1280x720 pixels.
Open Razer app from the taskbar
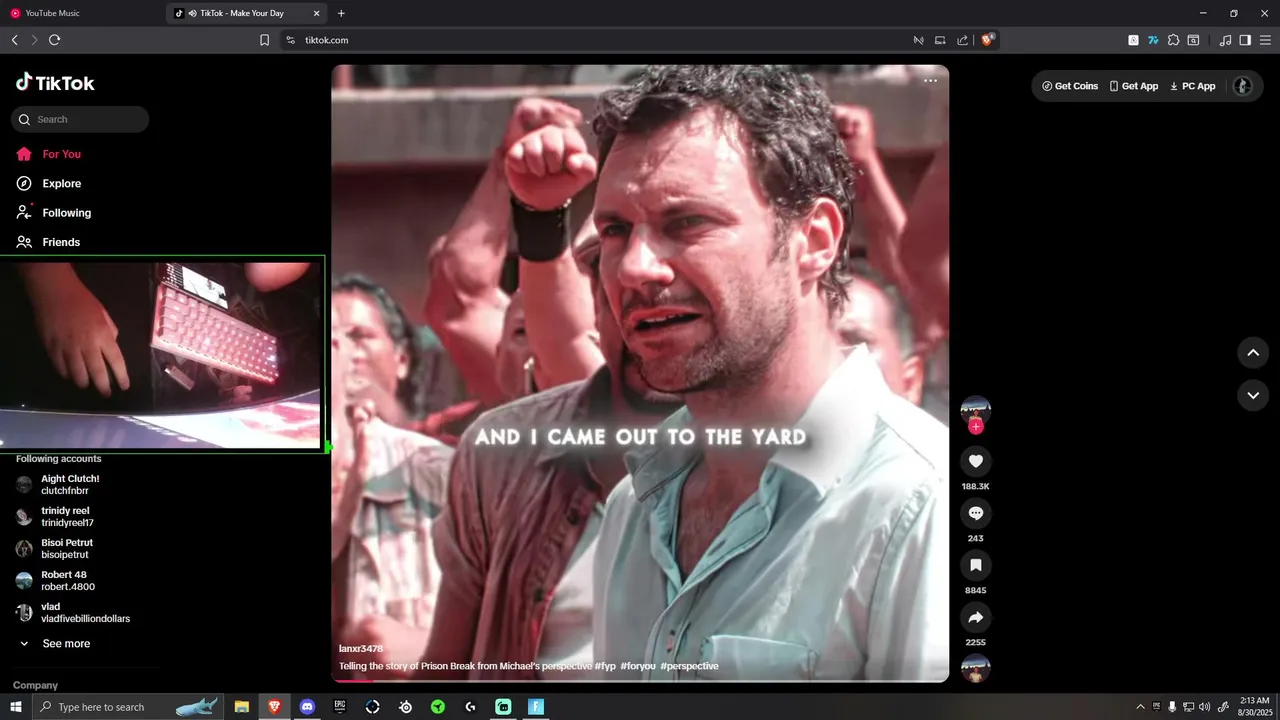[x=438, y=707]
